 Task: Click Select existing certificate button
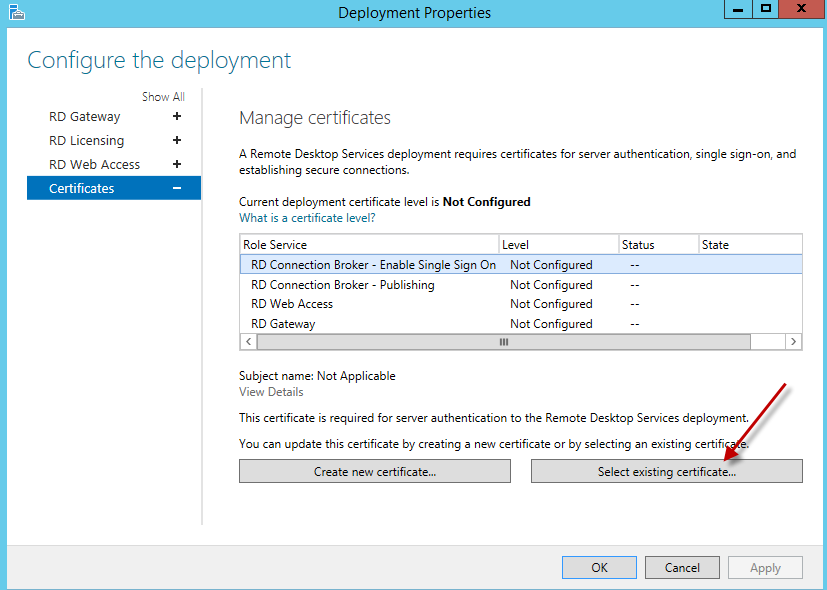(x=666, y=472)
